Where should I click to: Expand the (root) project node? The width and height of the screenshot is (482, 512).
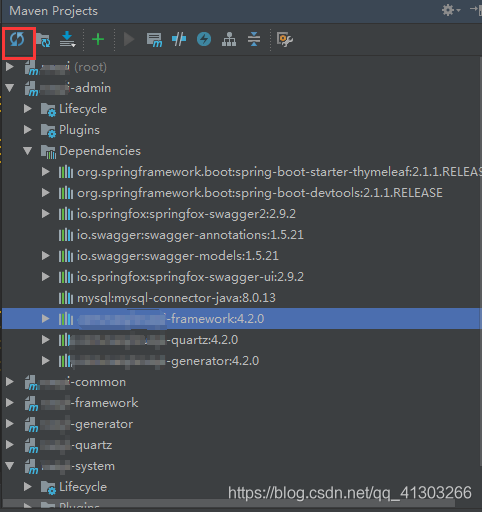[x=10, y=67]
